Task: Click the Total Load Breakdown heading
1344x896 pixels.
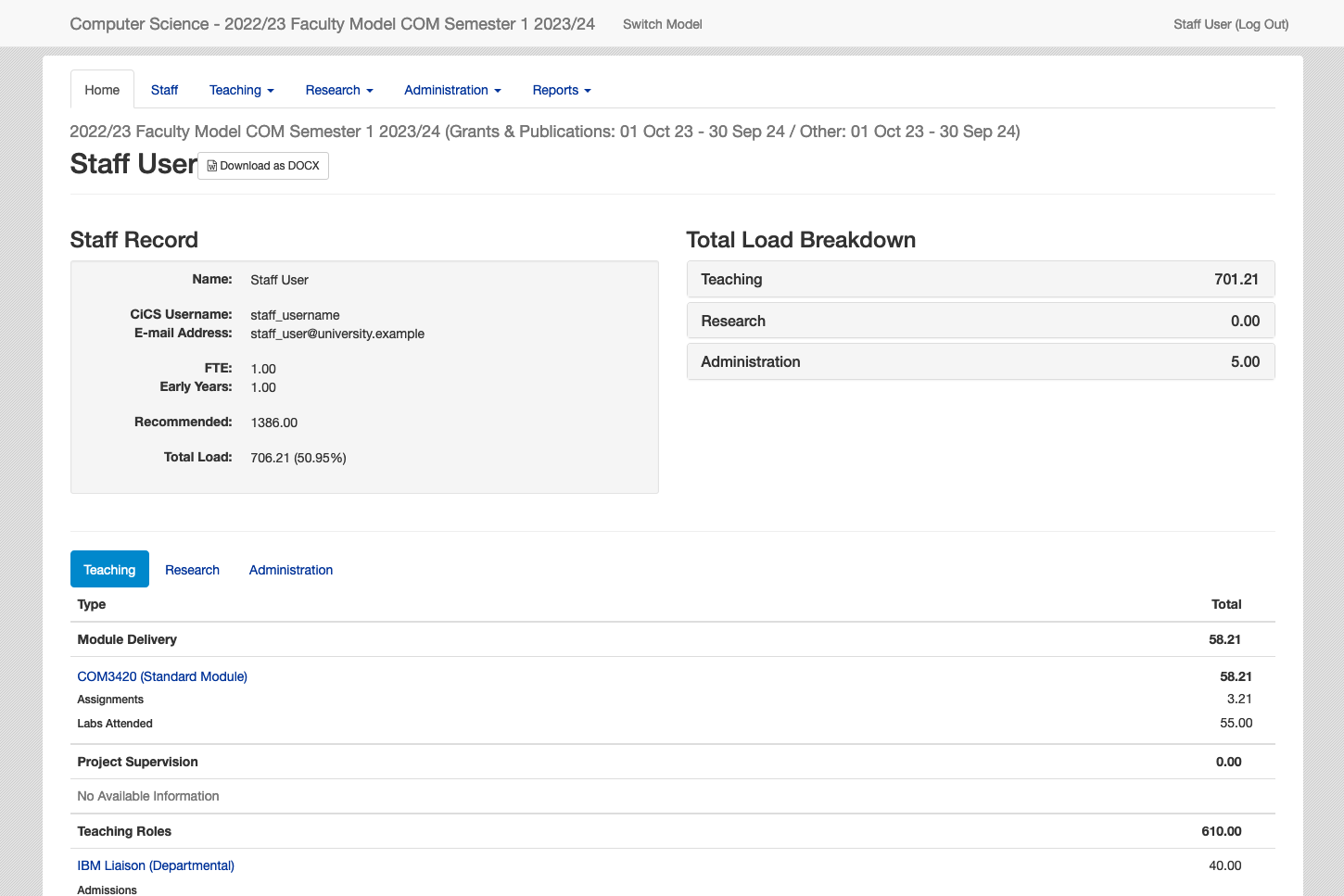Action: pos(801,240)
